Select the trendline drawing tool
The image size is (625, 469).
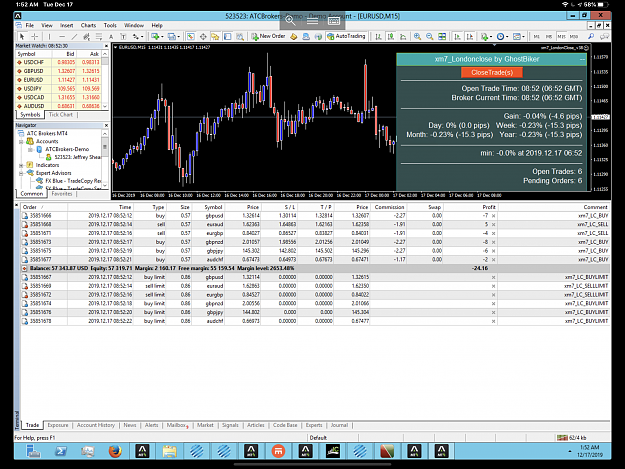(74, 37)
